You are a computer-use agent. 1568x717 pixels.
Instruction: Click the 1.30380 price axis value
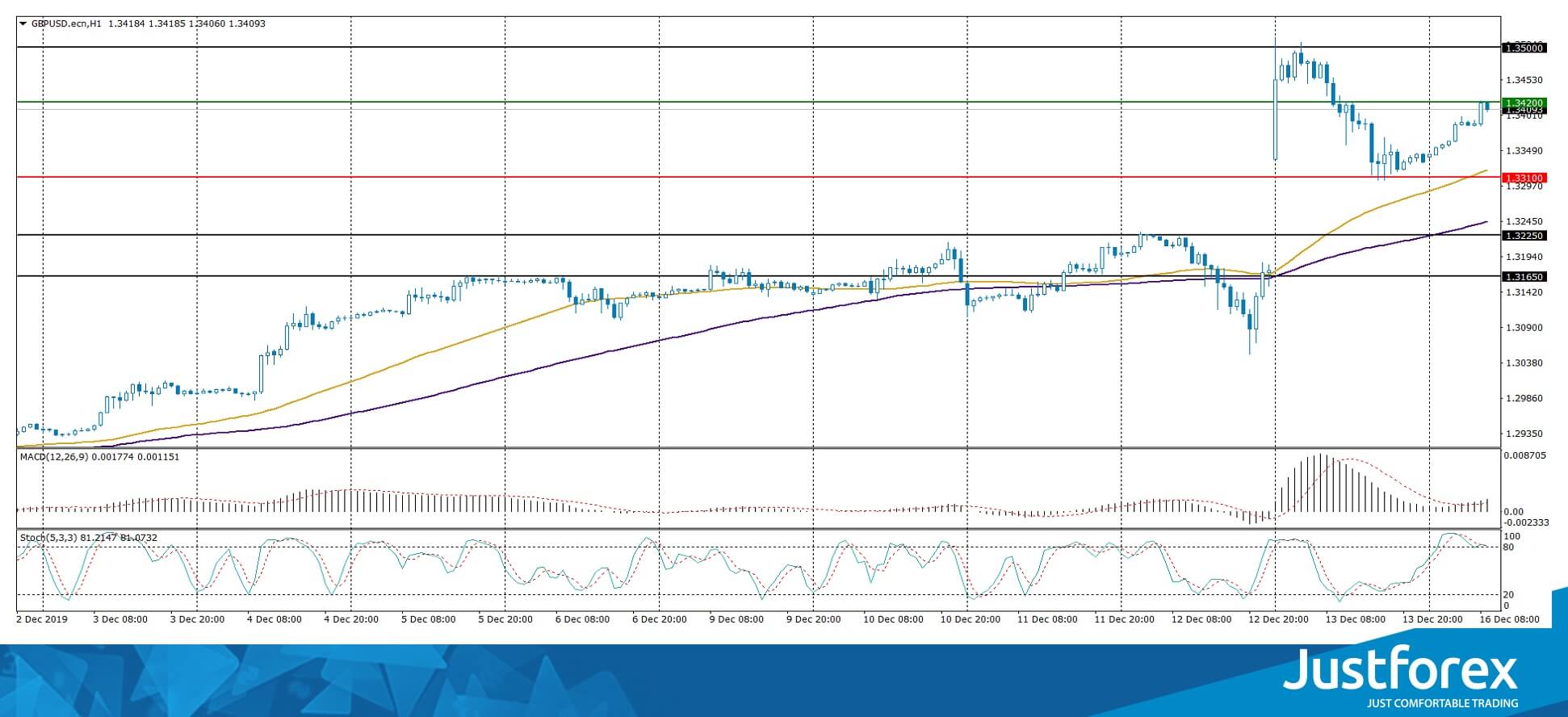1524,363
